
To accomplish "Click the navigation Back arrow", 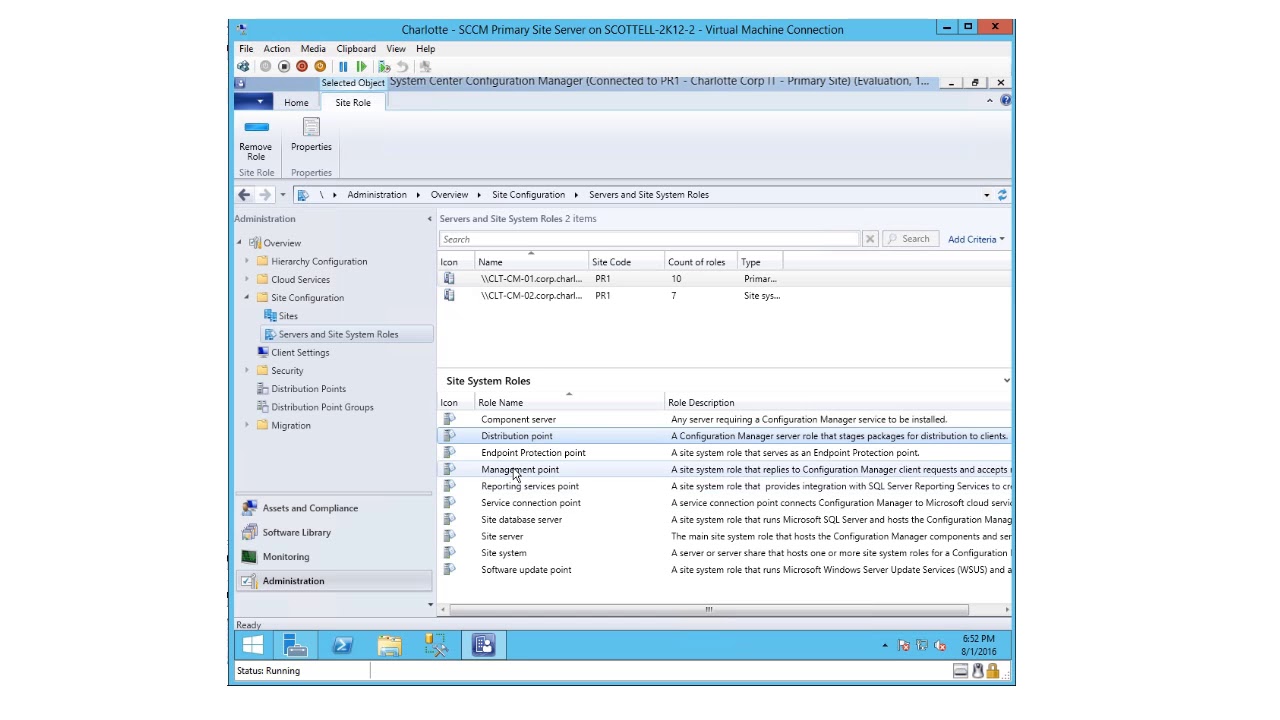I will (x=245, y=195).
